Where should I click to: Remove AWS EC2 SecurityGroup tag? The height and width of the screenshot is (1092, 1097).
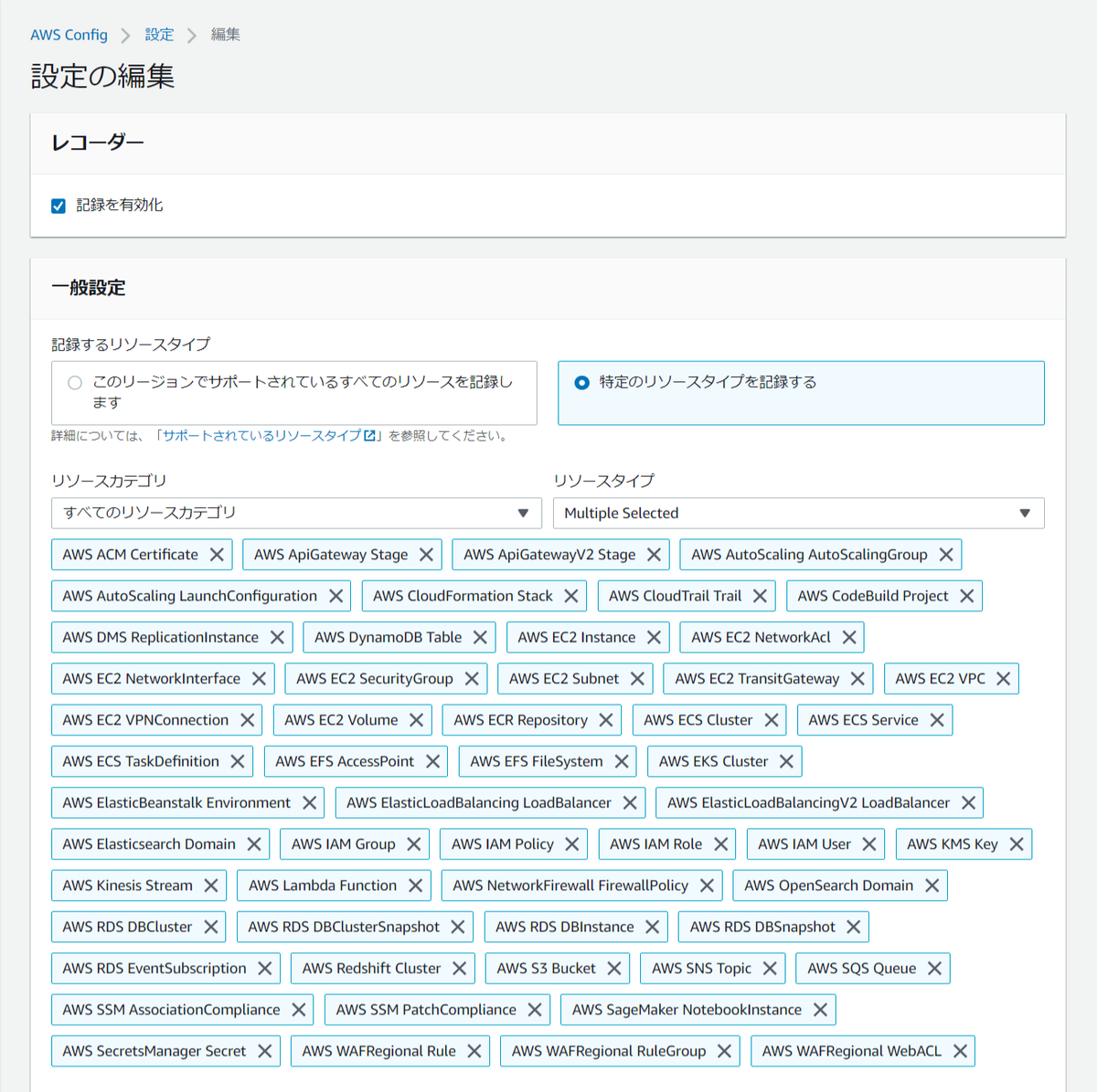point(472,679)
